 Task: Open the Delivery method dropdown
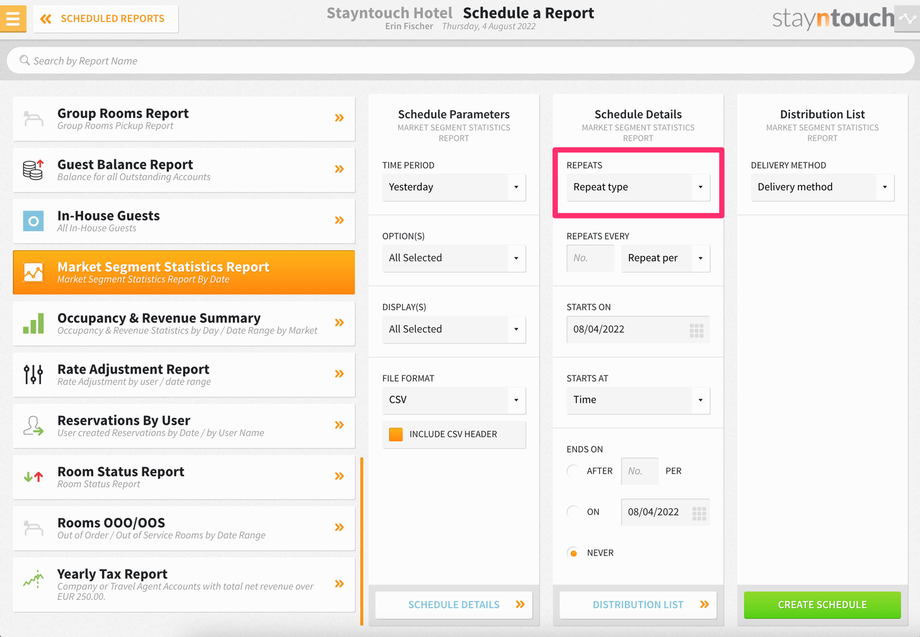[x=822, y=187]
